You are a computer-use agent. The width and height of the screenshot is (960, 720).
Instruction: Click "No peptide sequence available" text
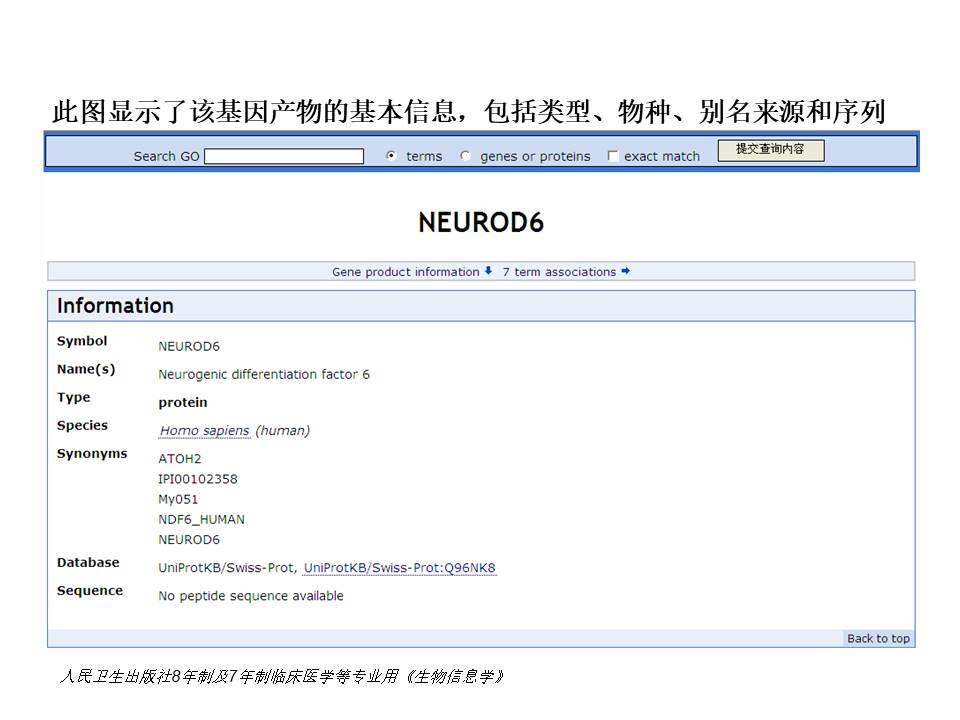(251, 596)
